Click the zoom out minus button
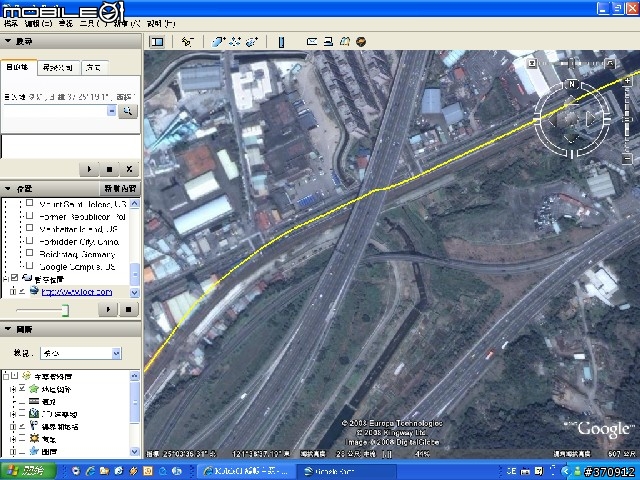The height and width of the screenshot is (480, 640). 627,158
